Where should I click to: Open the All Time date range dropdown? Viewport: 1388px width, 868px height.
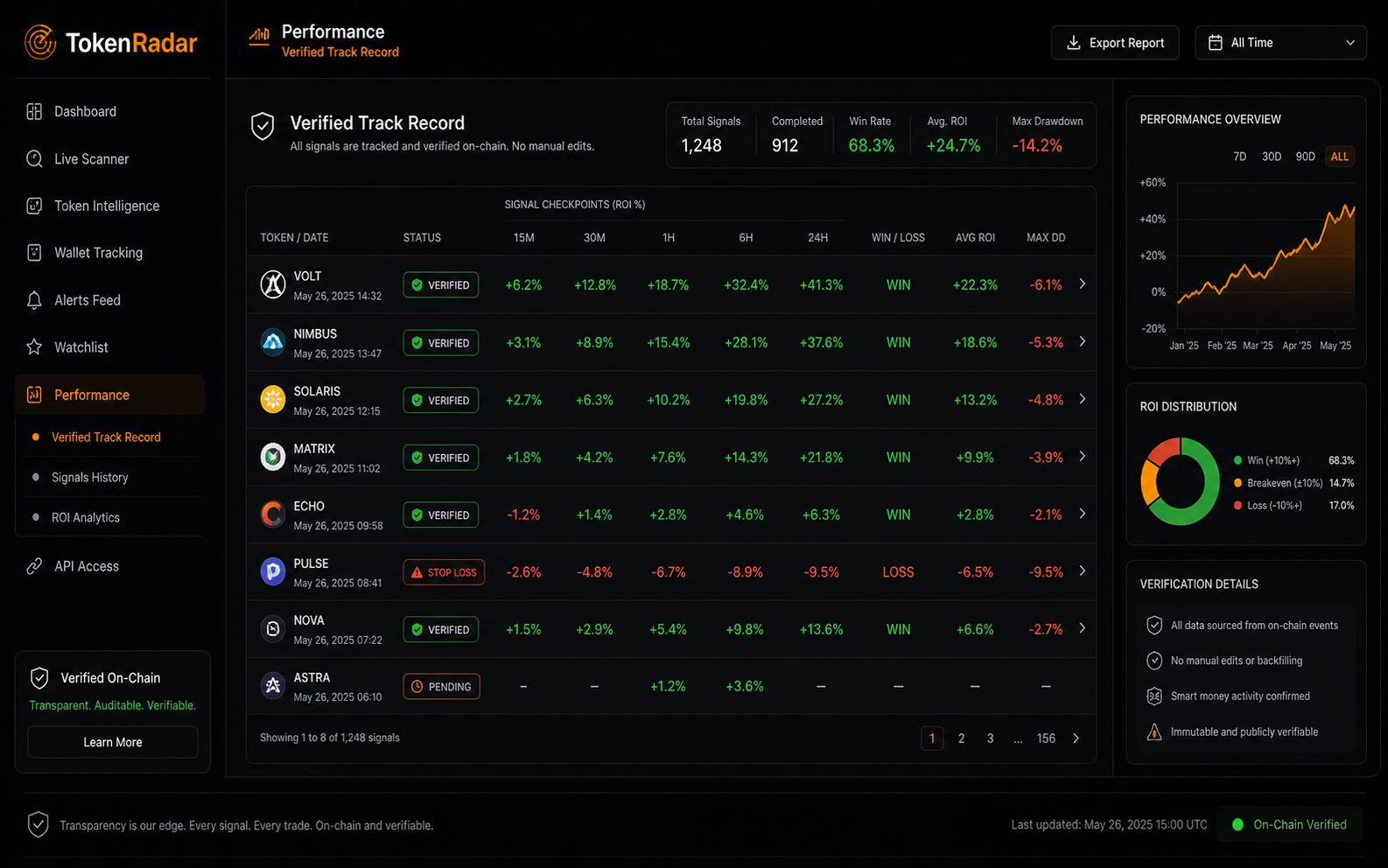(1280, 43)
